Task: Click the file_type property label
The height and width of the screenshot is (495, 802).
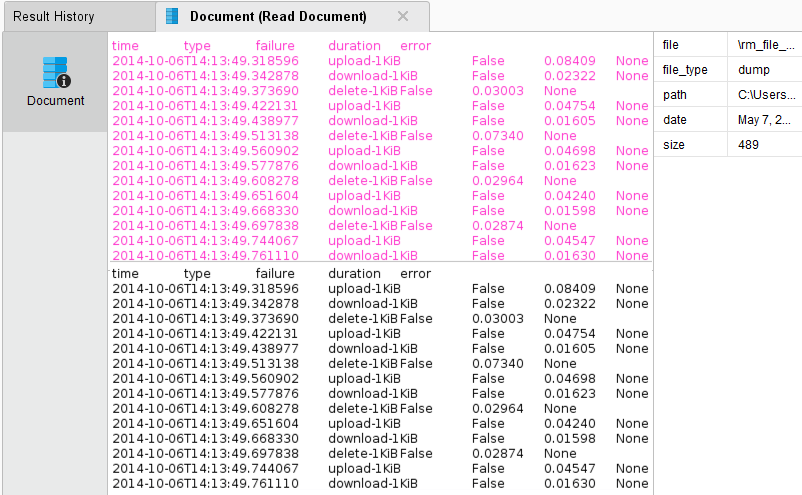Action: 685,70
